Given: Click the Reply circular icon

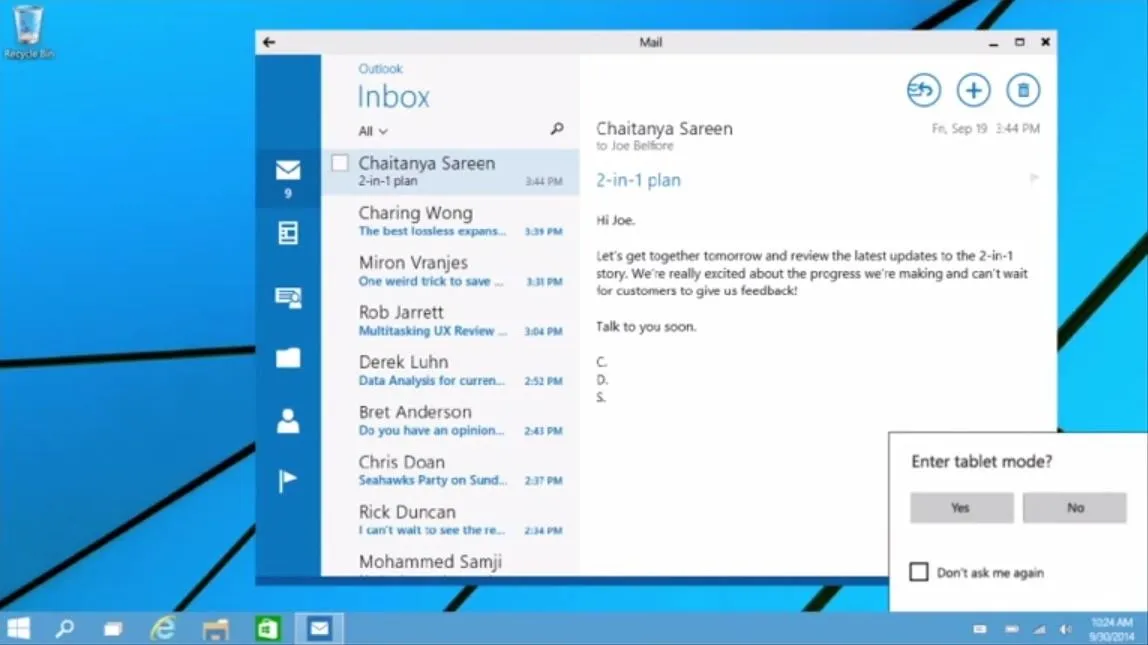Looking at the screenshot, I should tap(923, 90).
